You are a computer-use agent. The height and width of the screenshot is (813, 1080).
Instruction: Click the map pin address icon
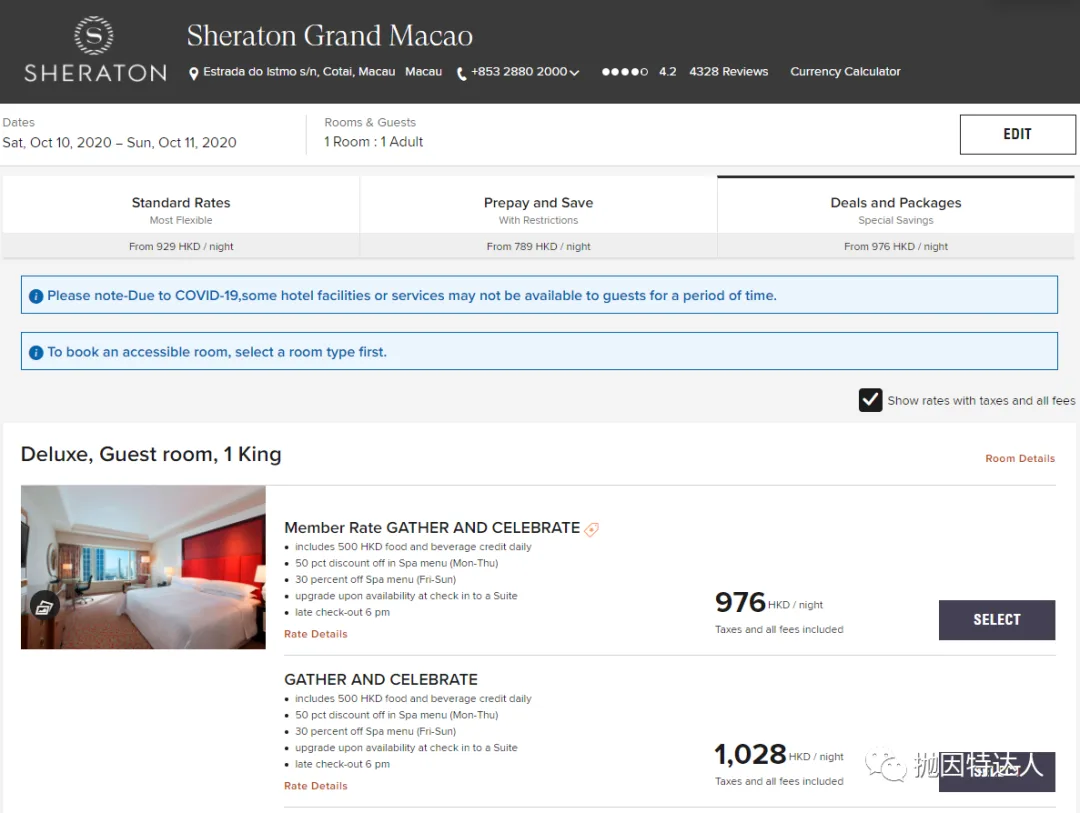194,73
